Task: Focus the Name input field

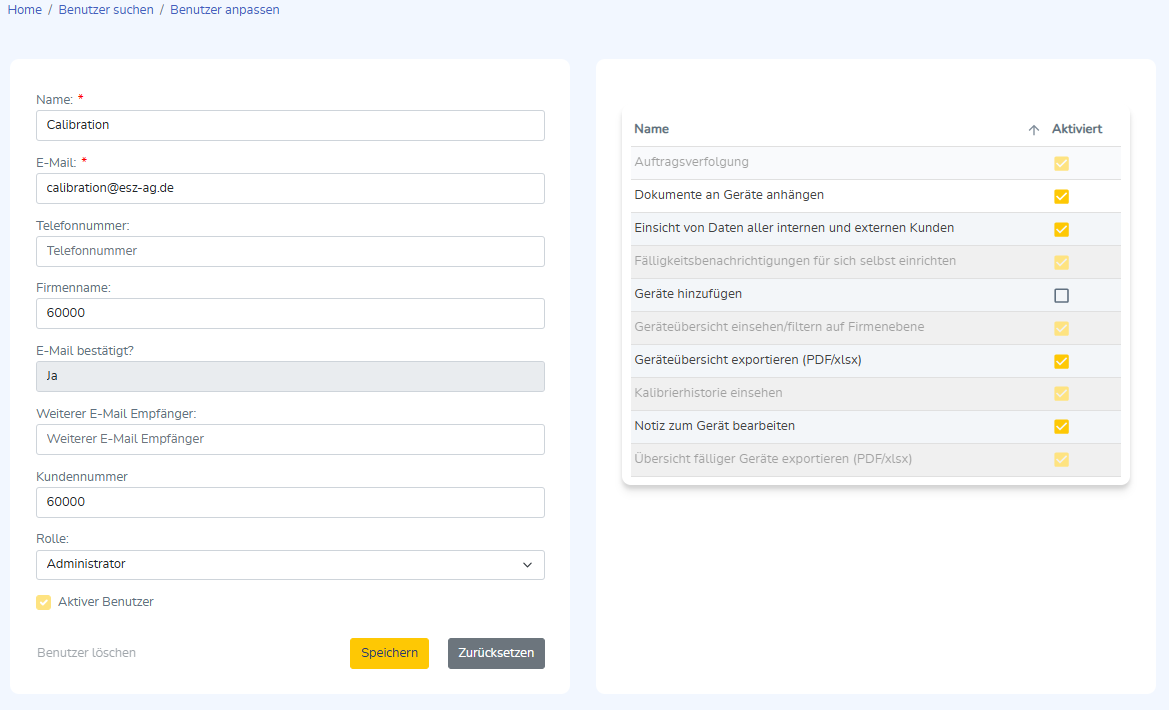Action: [290, 126]
